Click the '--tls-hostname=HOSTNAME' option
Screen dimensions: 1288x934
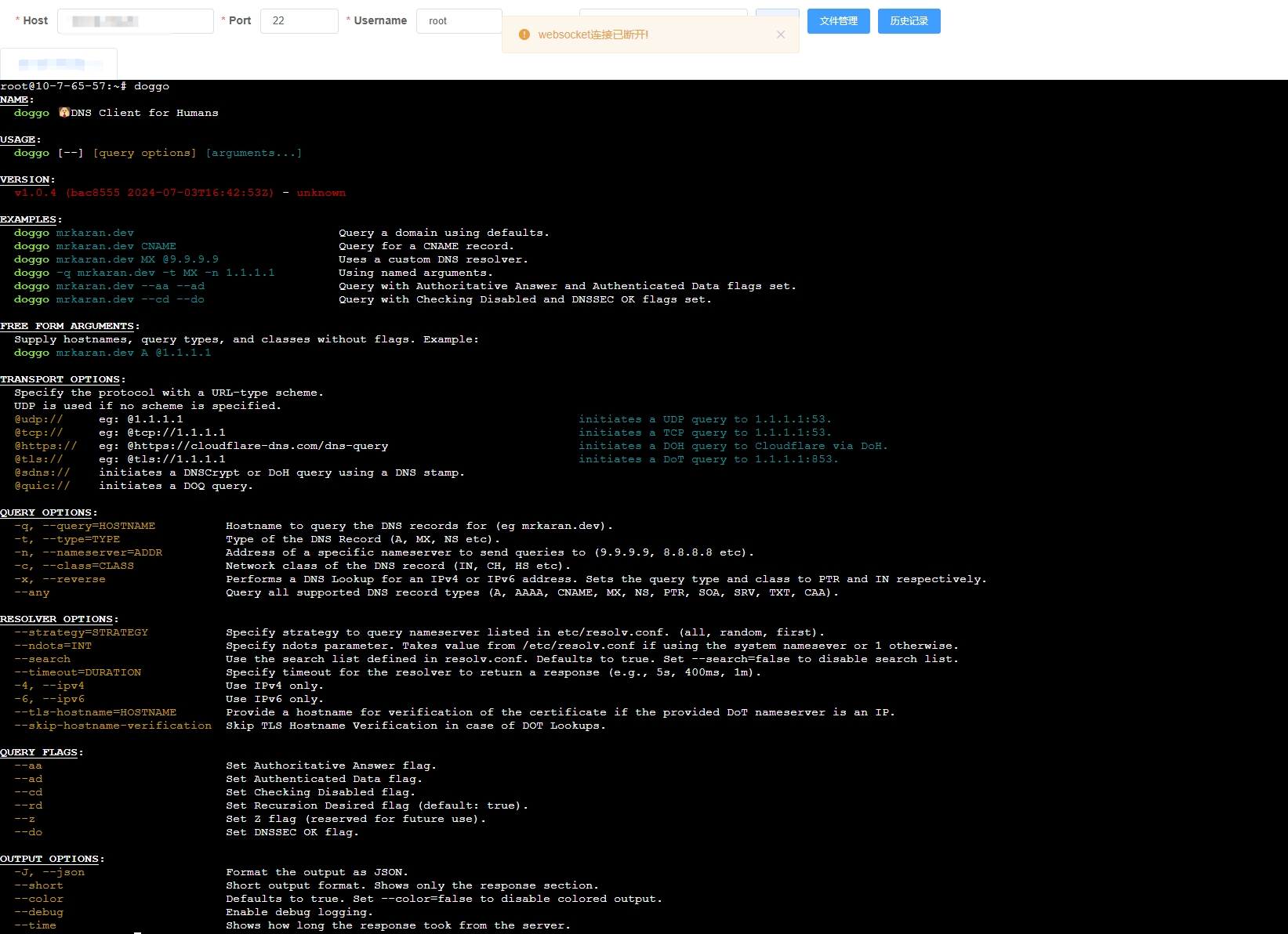pyautogui.click(x=95, y=712)
